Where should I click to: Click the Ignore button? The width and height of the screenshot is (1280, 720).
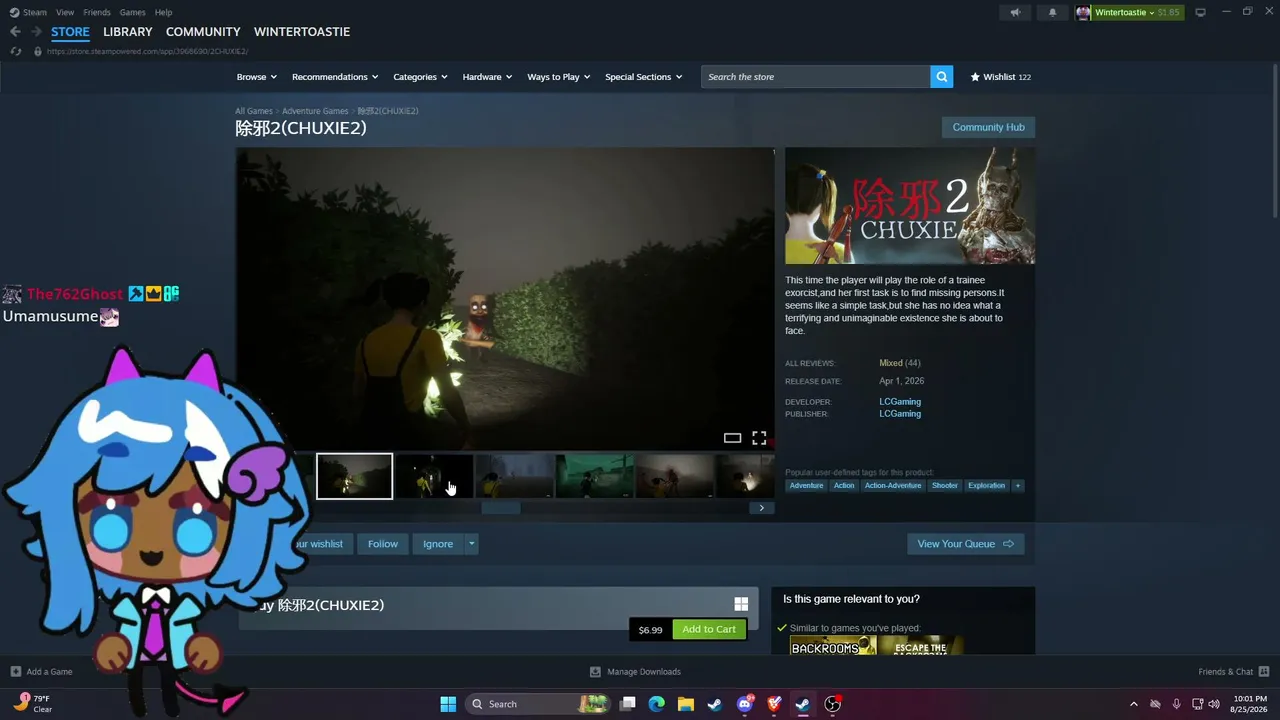[x=438, y=544]
